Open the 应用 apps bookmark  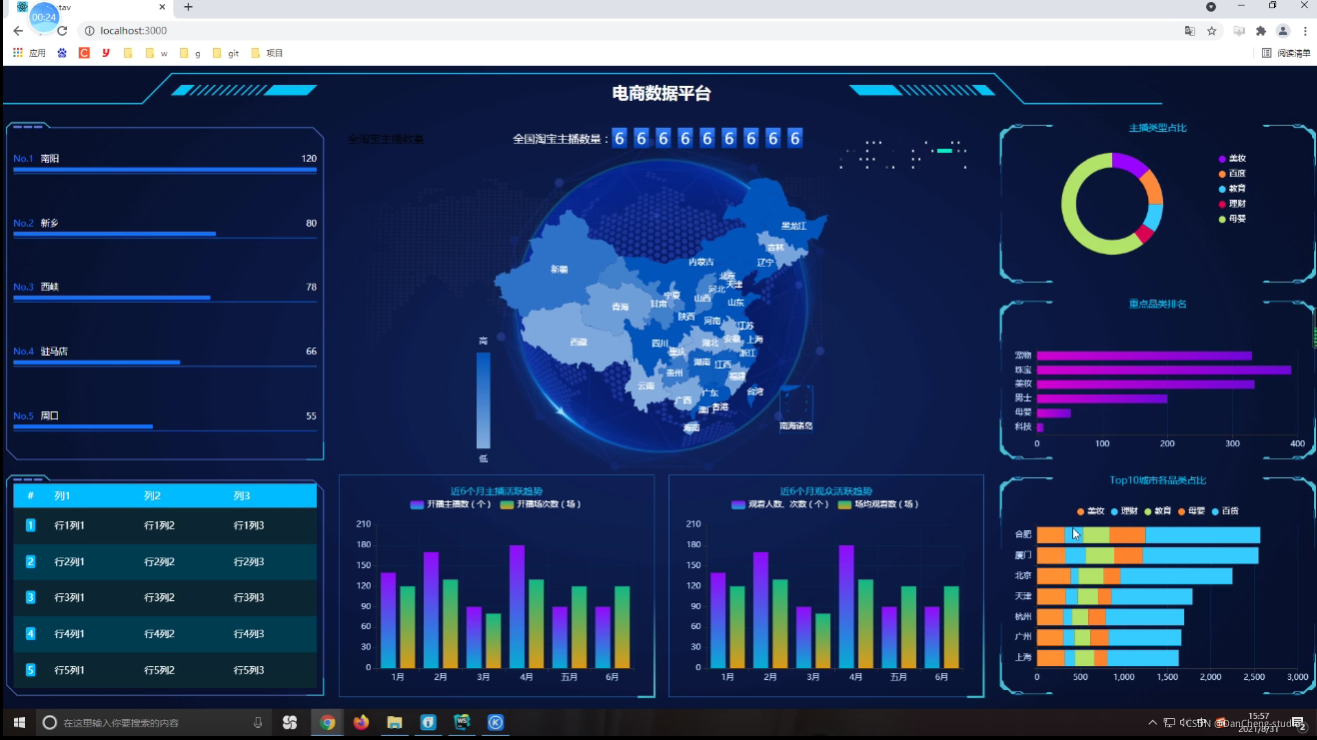[30, 53]
